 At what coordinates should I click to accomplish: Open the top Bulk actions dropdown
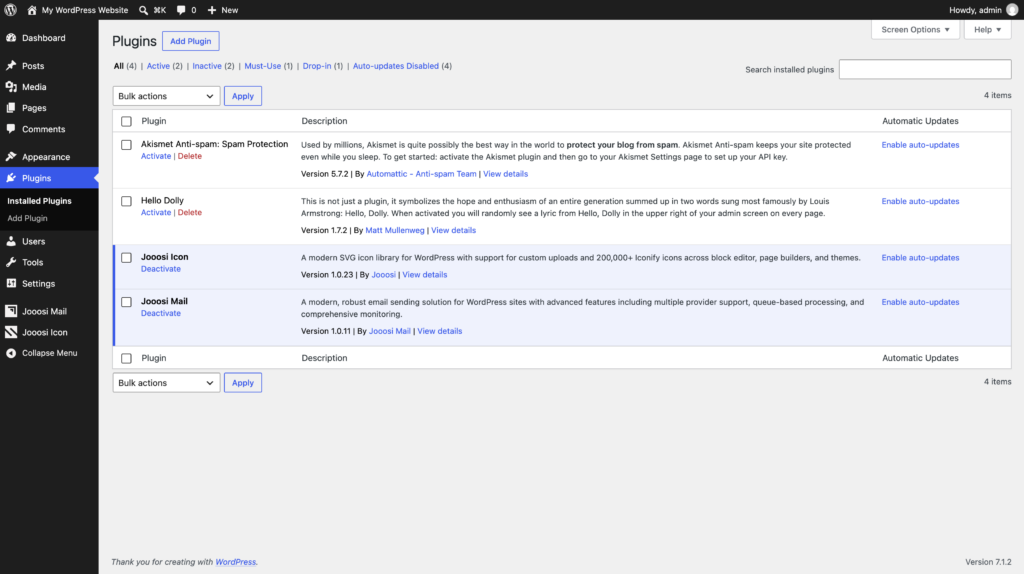[166, 96]
